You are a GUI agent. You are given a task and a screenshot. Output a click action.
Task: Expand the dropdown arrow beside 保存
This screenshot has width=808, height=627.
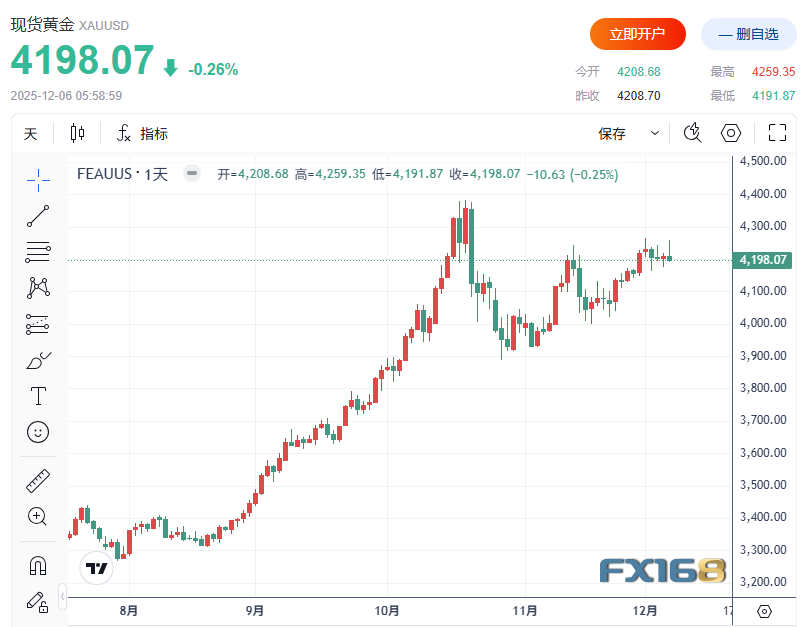coord(655,133)
